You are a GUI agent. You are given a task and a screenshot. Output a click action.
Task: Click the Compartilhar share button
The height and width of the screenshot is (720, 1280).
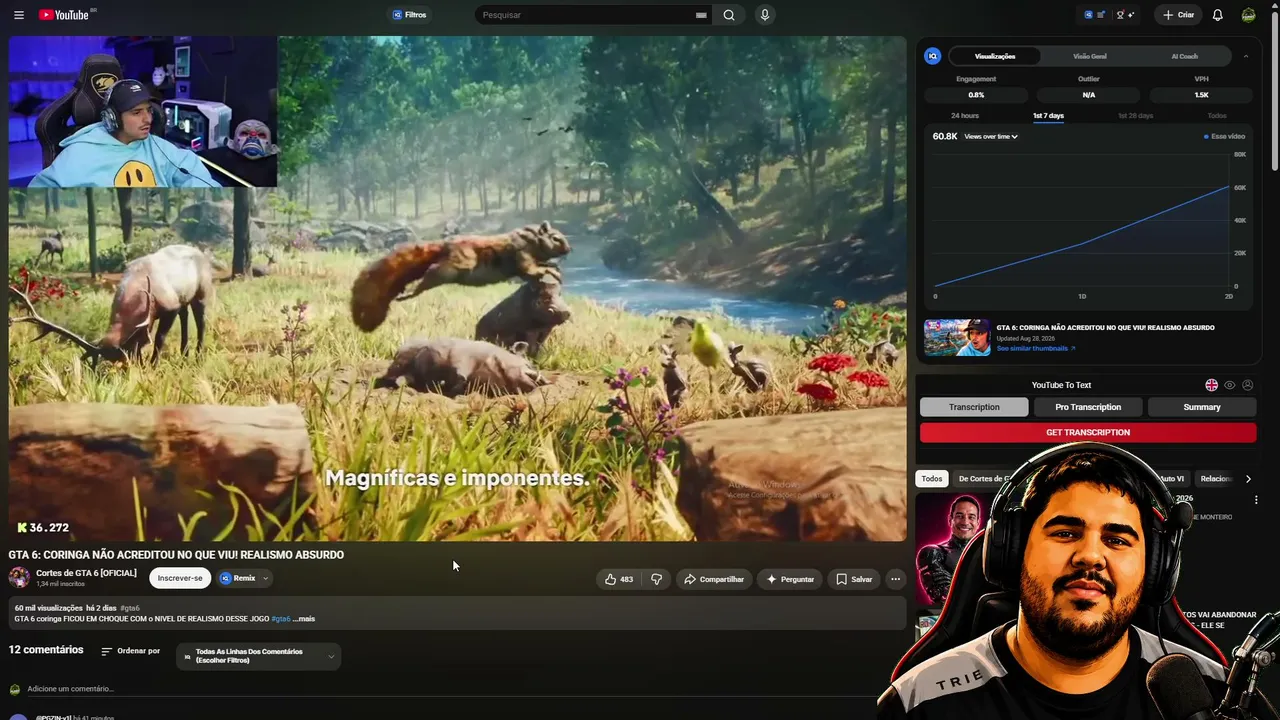pyautogui.click(x=714, y=579)
